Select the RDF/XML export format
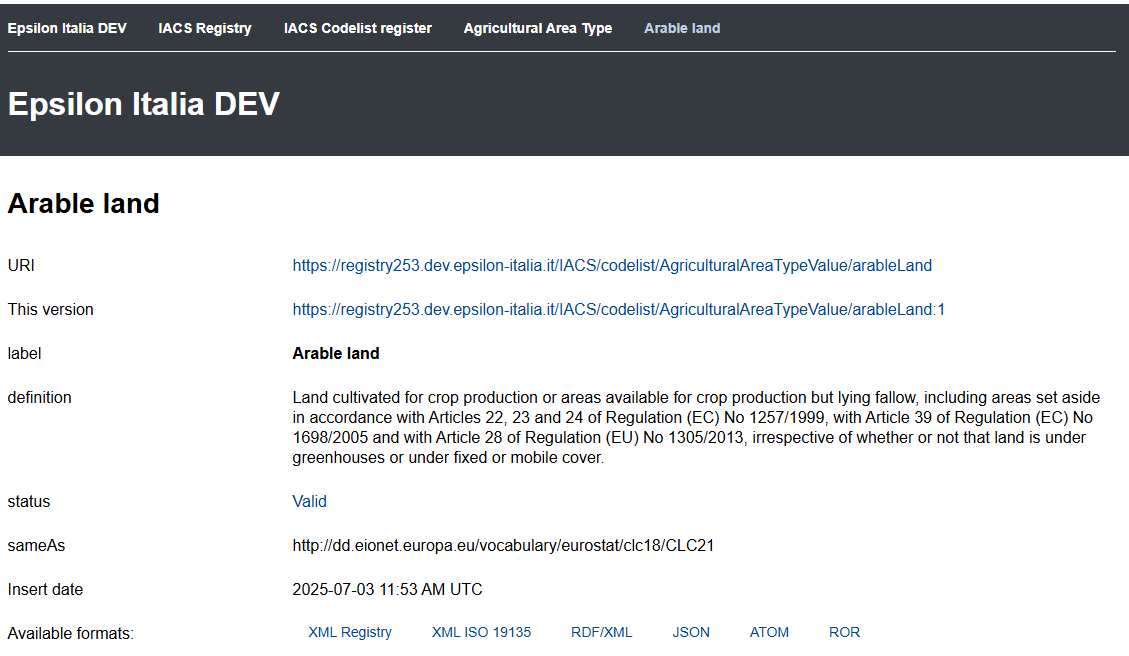 (x=602, y=632)
